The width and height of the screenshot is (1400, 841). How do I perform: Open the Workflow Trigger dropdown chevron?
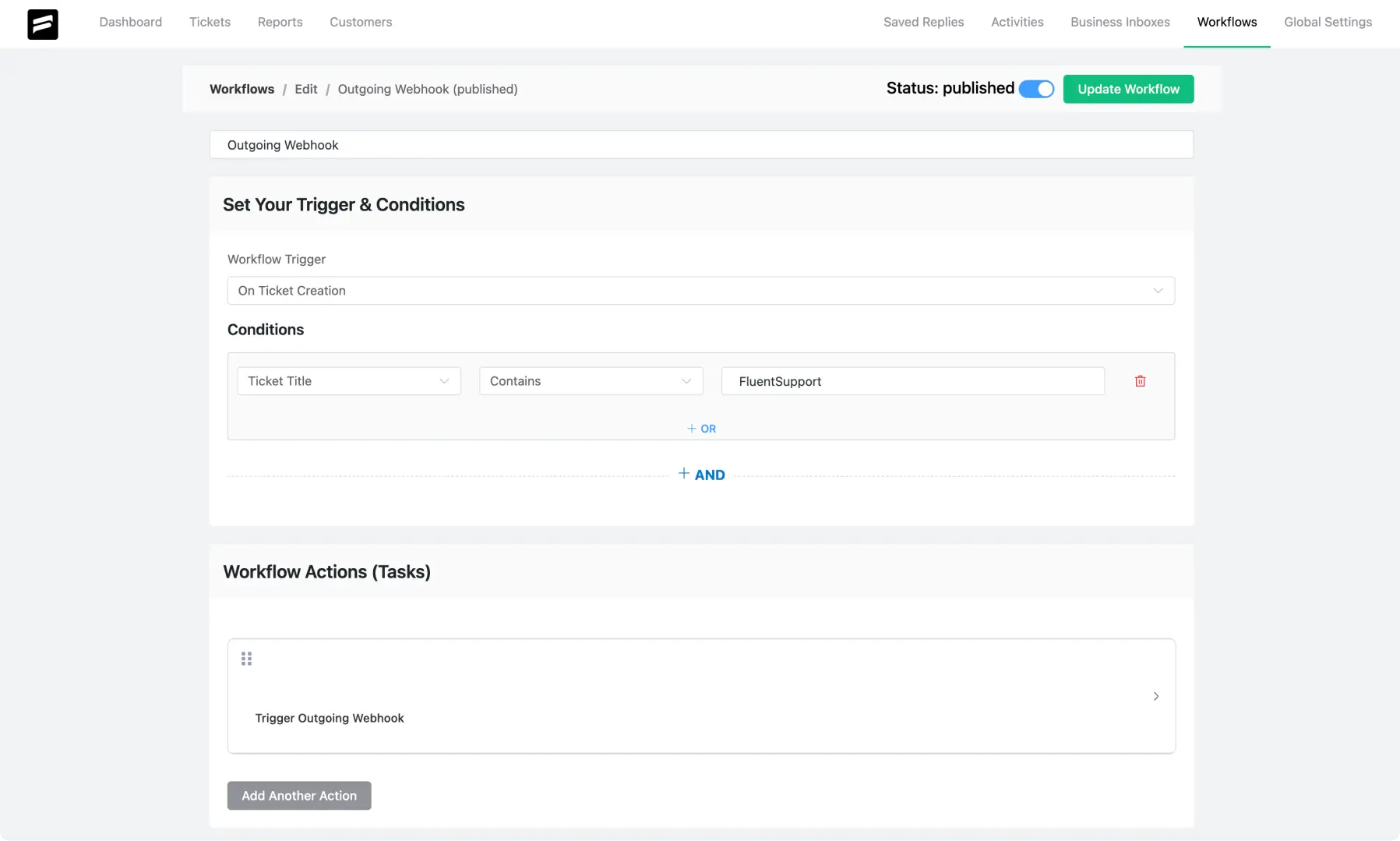point(1158,290)
